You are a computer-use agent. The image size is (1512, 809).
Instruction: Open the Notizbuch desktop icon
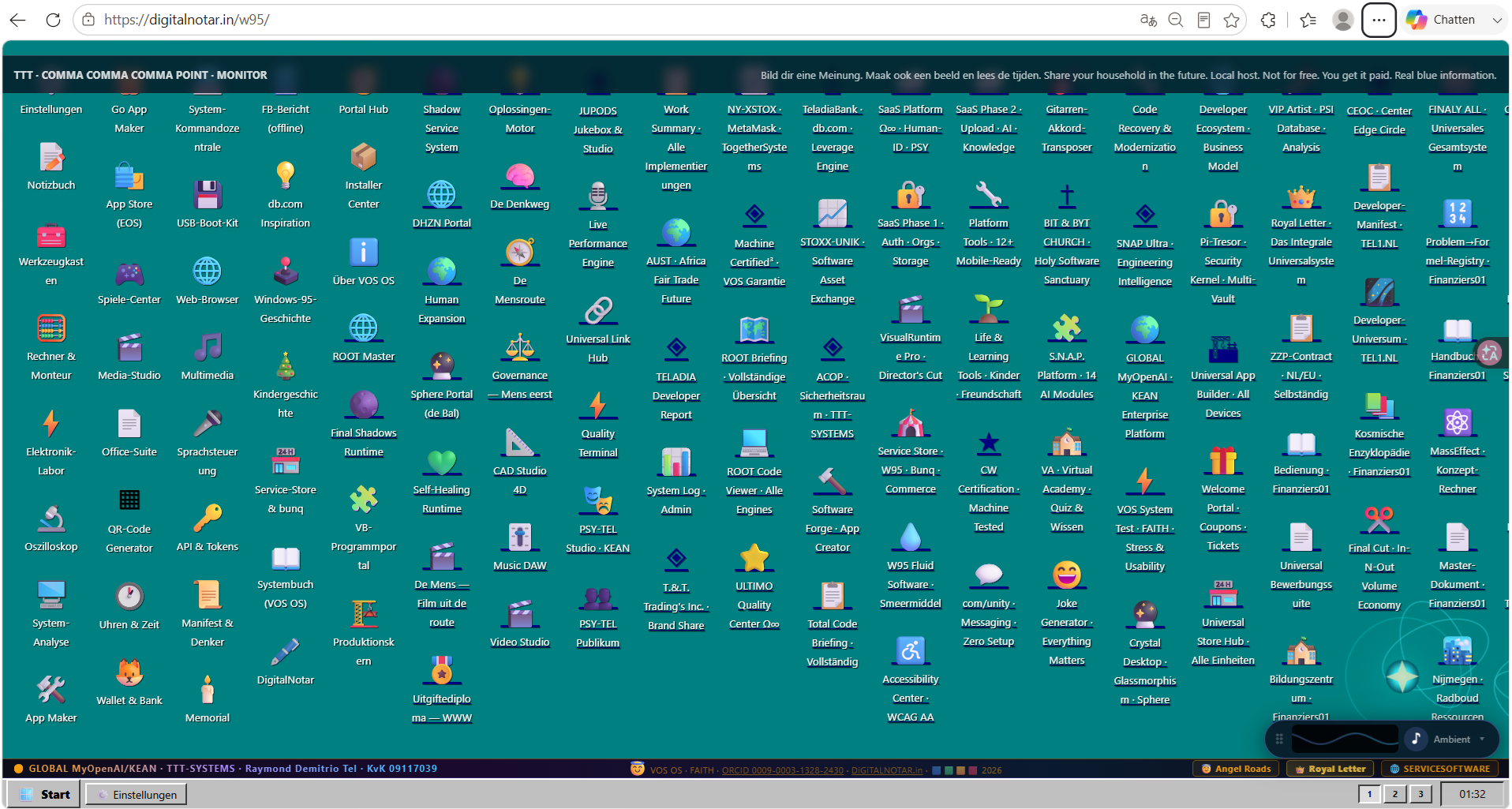click(51, 158)
